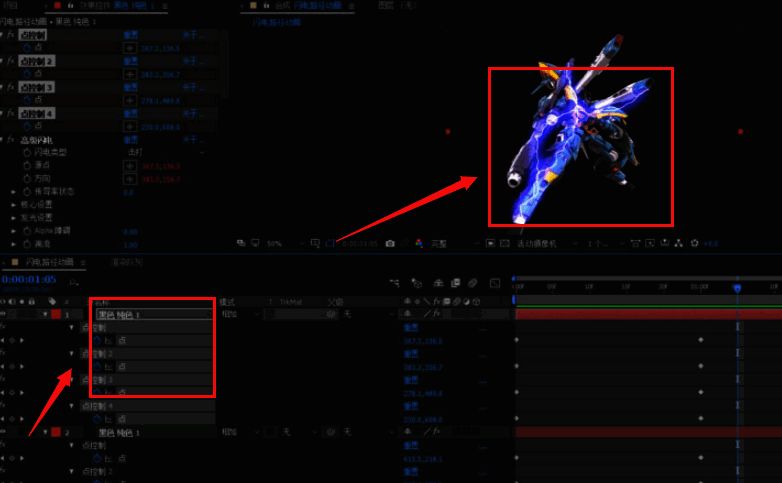Click the playhead current time indicator
782x483 pixels.
[x=737, y=288]
